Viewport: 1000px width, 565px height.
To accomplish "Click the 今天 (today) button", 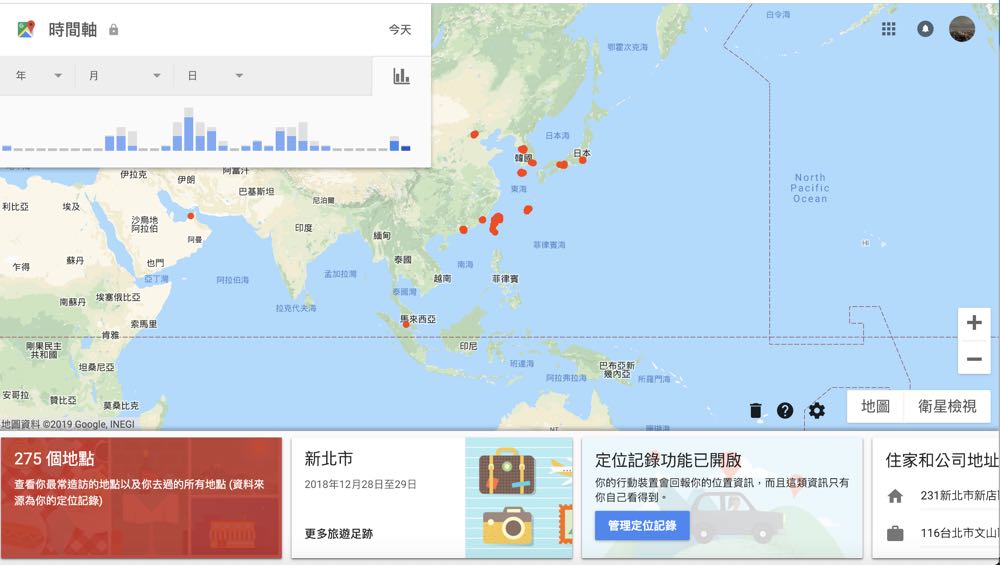I will 400,30.
